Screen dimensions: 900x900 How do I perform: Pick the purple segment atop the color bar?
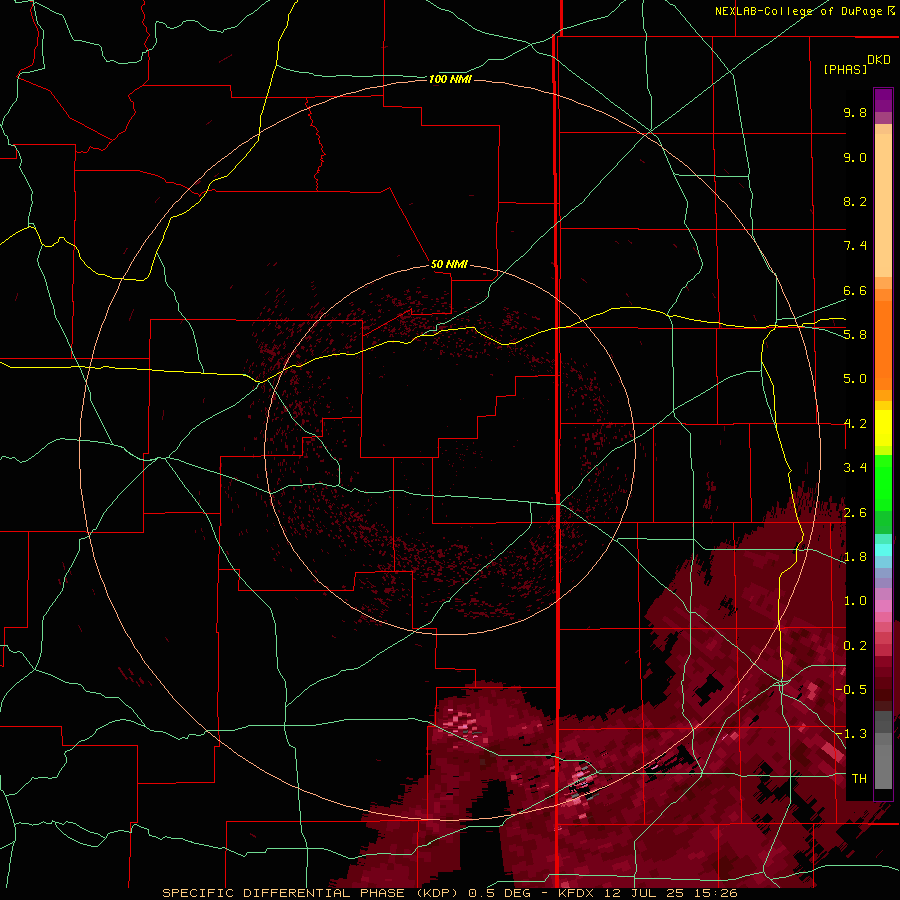[x=883, y=101]
